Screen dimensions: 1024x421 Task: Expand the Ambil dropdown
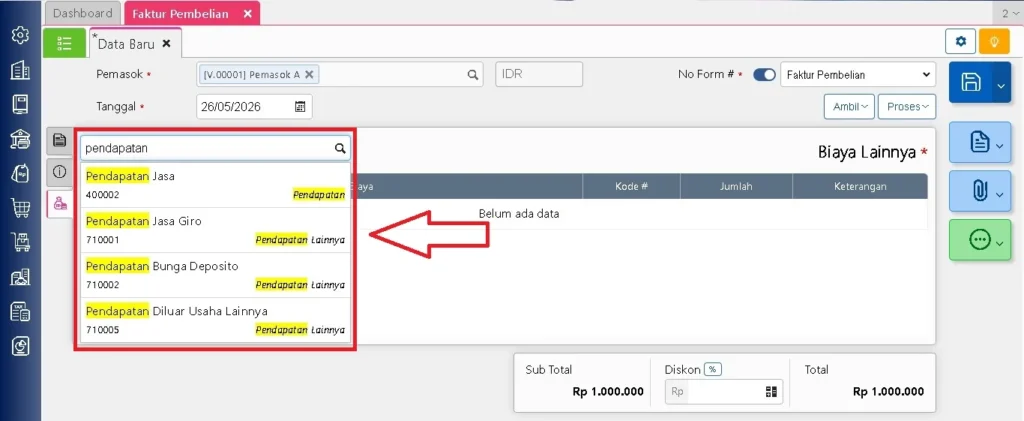click(x=850, y=106)
